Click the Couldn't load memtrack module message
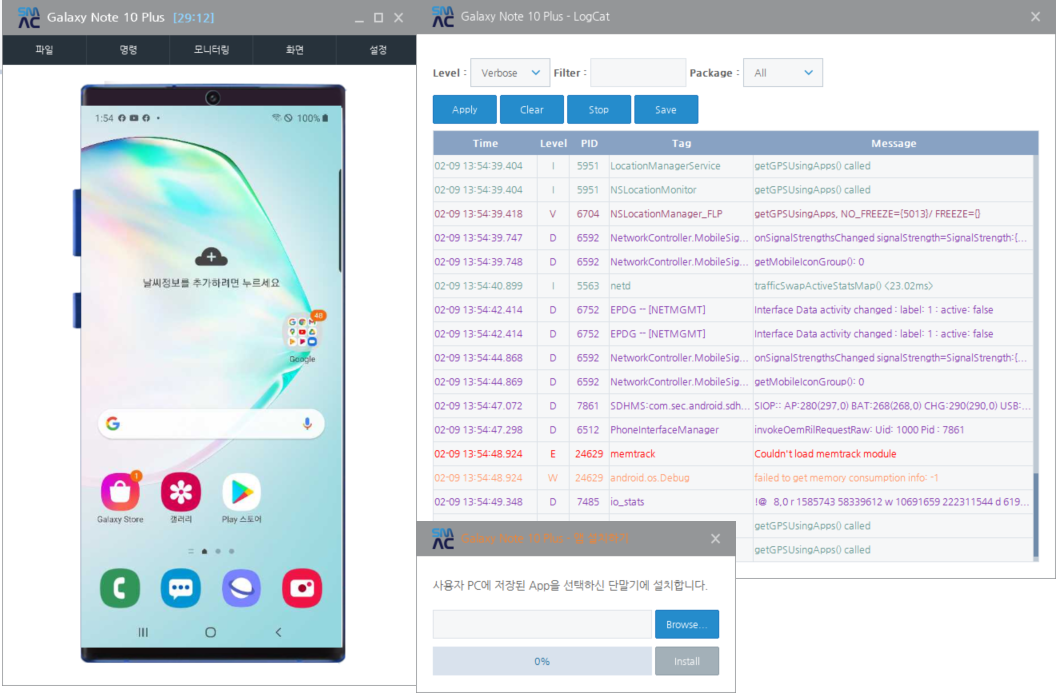 coord(825,454)
